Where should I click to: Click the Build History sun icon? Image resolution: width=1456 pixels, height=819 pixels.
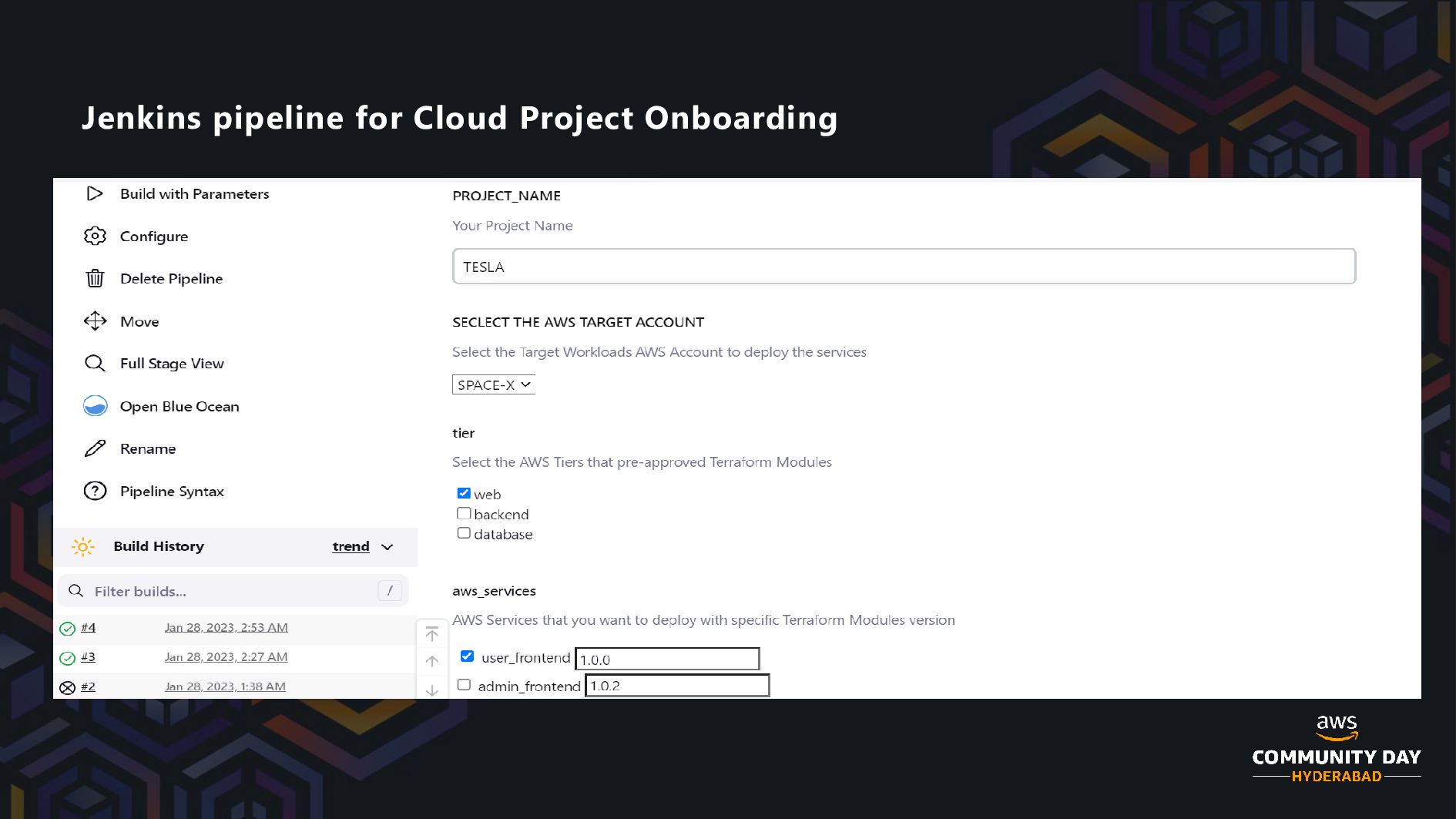point(82,546)
